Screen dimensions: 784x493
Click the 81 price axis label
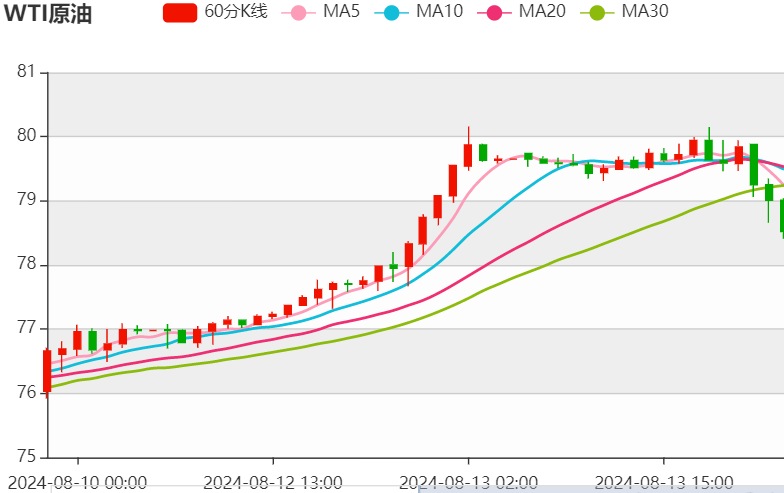[26, 72]
